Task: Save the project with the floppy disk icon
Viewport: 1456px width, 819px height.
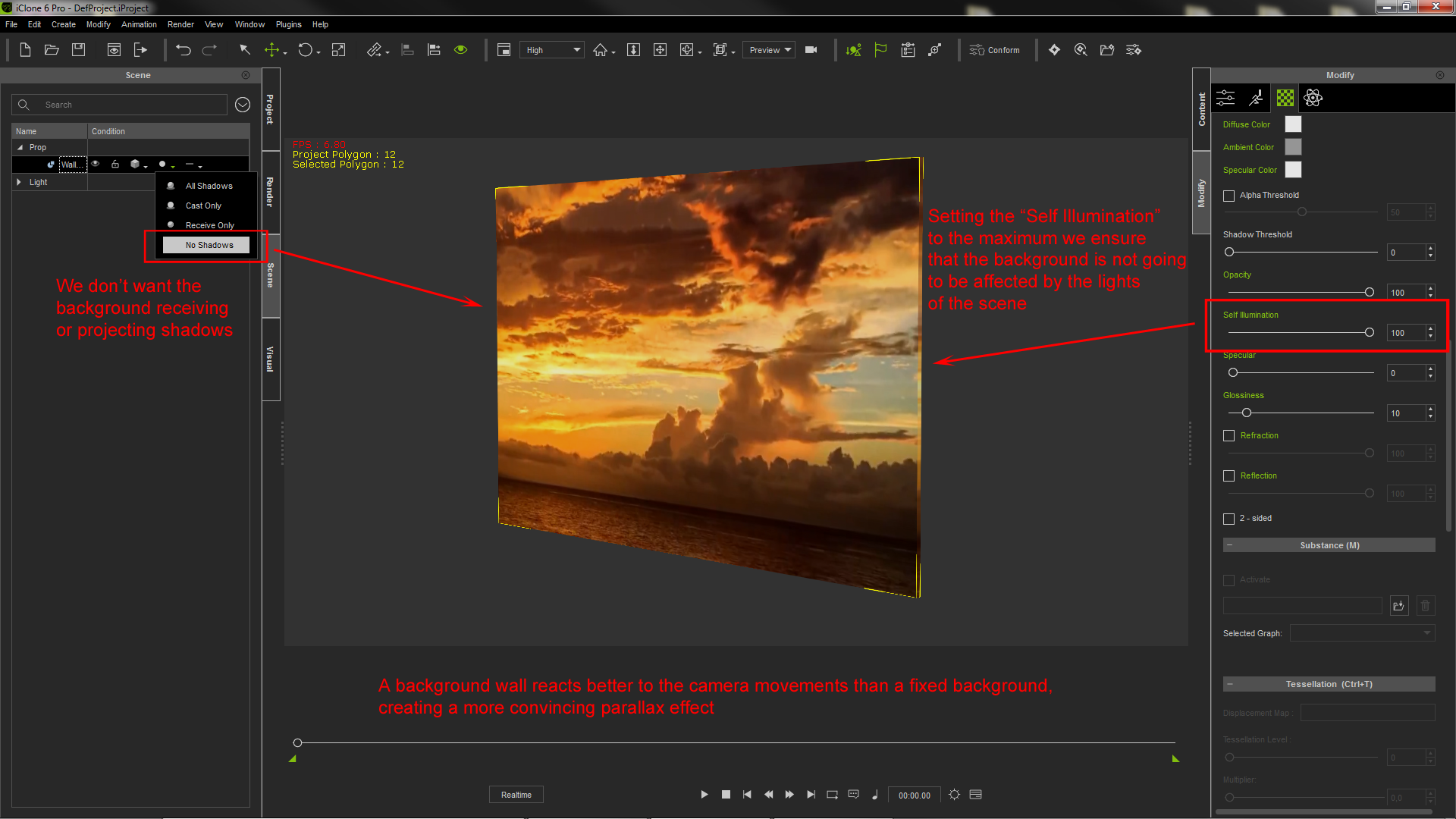Action: (78, 50)
